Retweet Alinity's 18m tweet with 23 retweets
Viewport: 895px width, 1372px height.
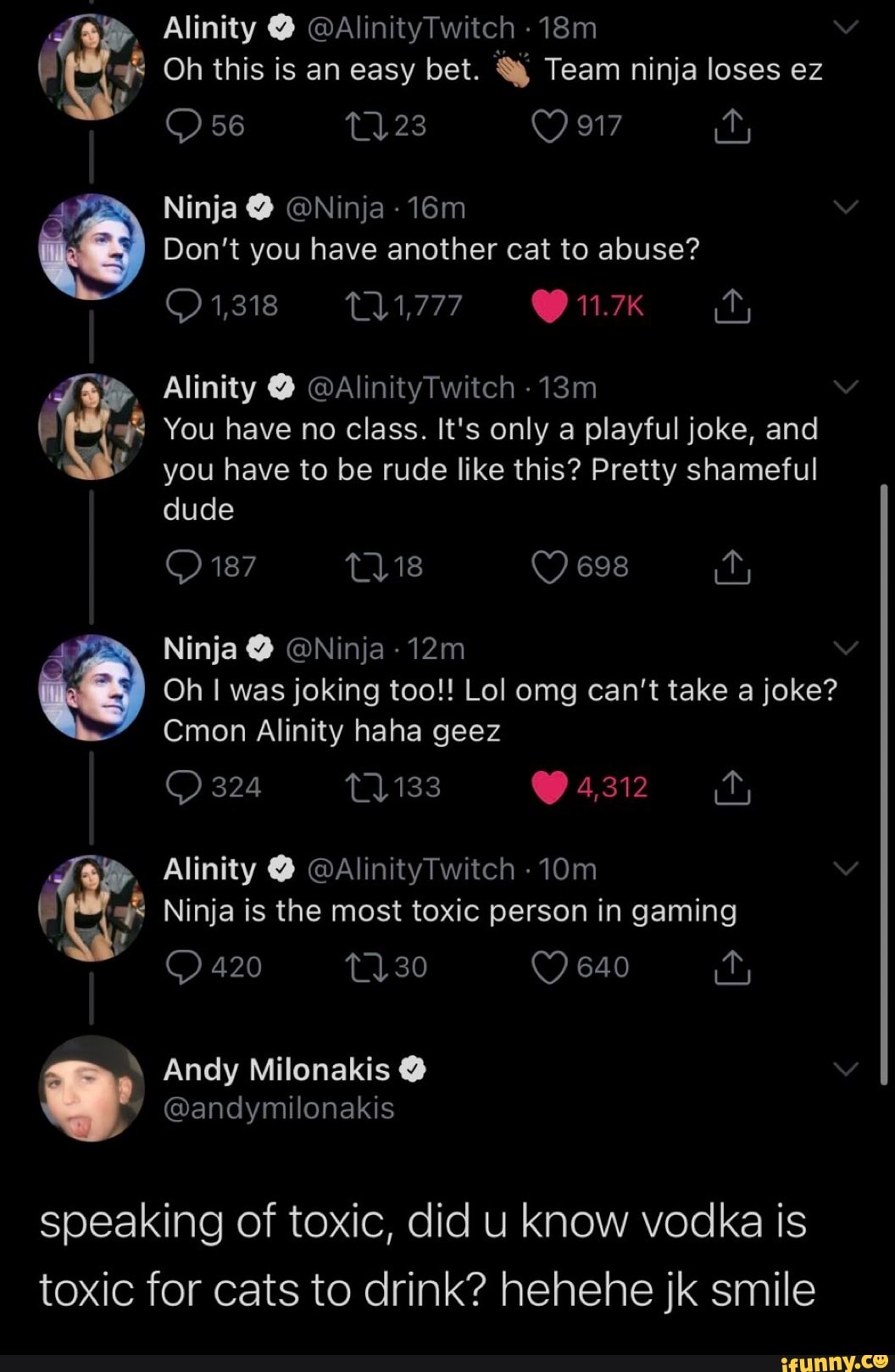[365, 126]
